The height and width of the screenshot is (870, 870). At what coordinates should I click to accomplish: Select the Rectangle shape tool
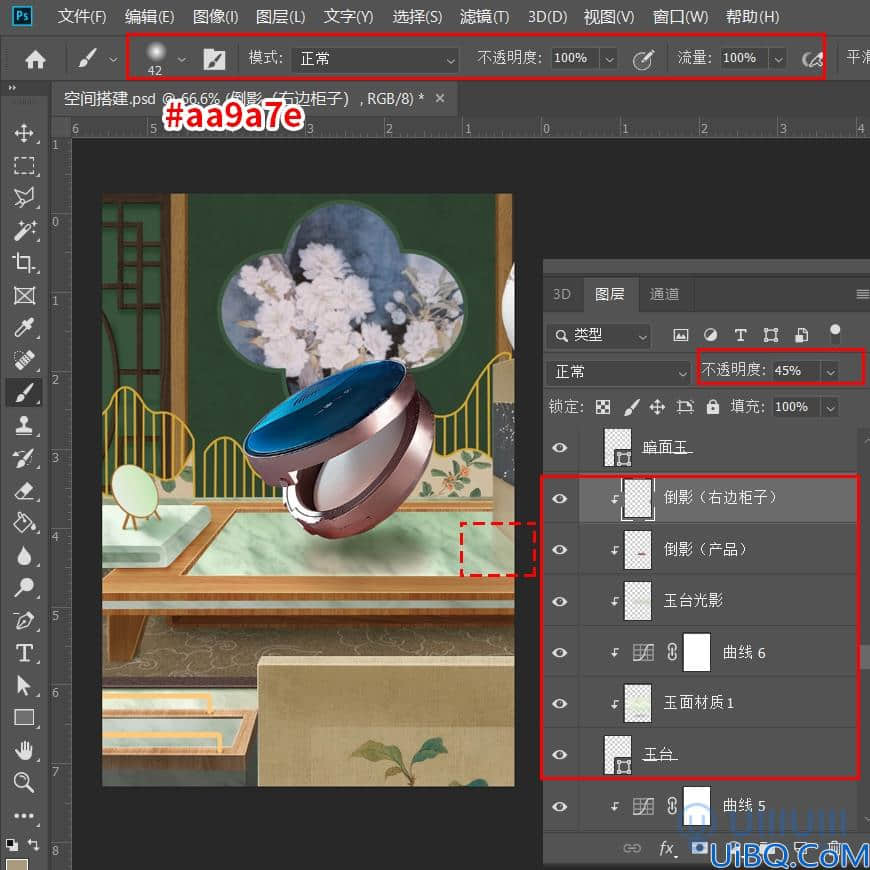(24, 718)
